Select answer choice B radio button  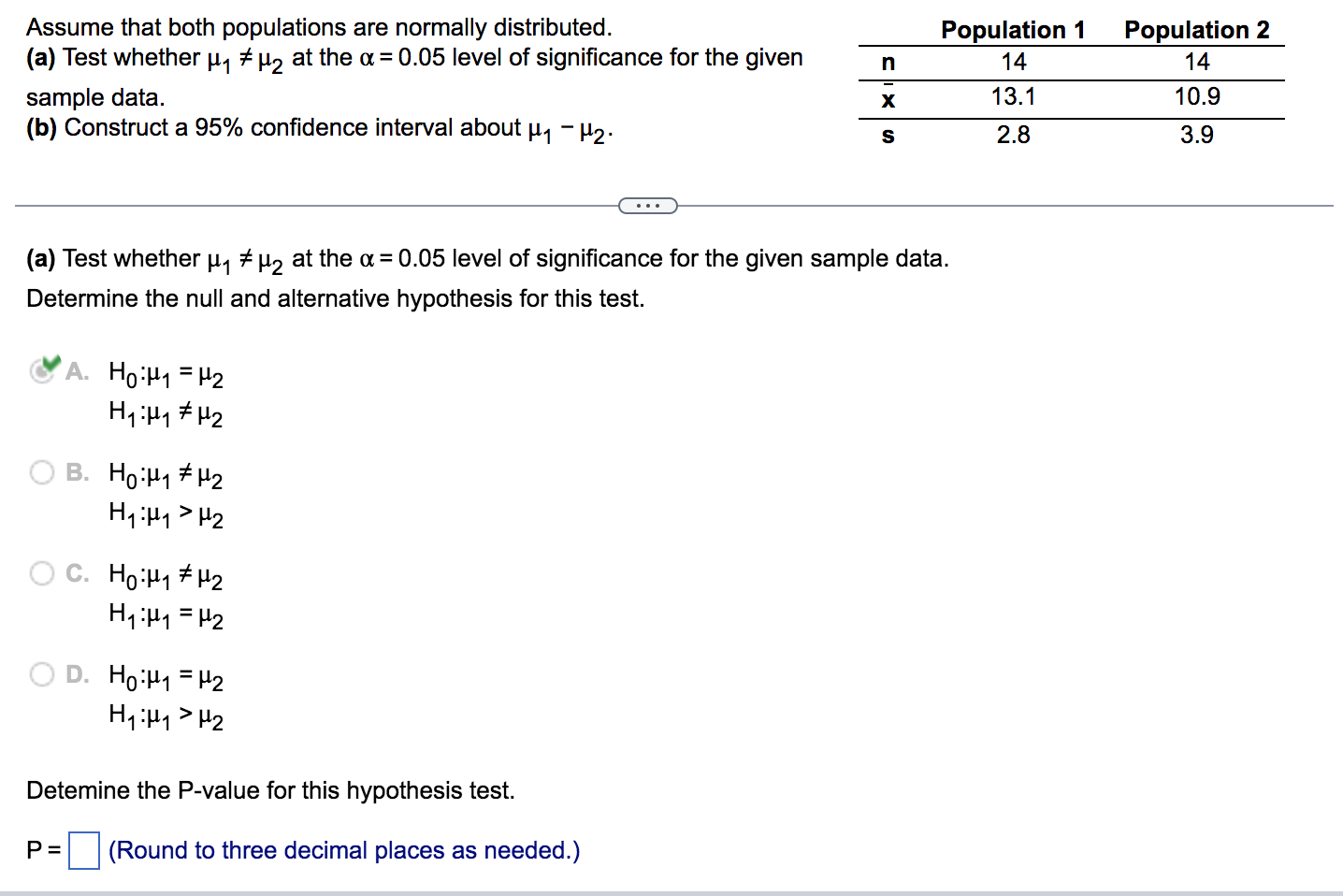pos(41,472)
